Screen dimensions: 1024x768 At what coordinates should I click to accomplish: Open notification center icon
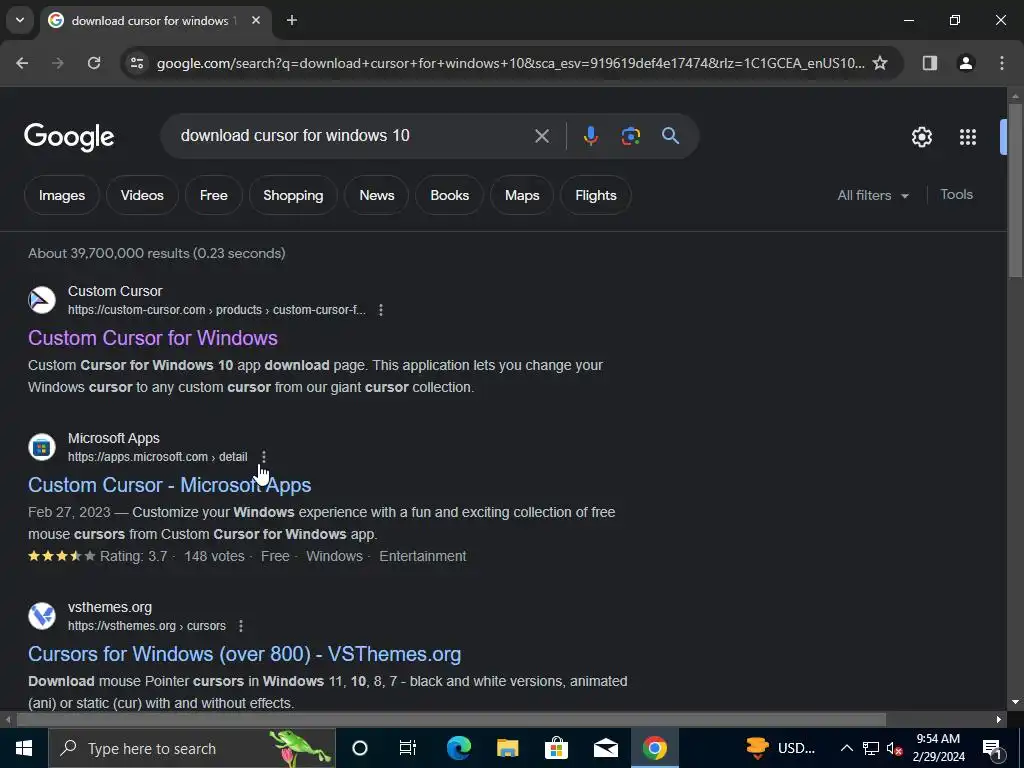point(993,748)
